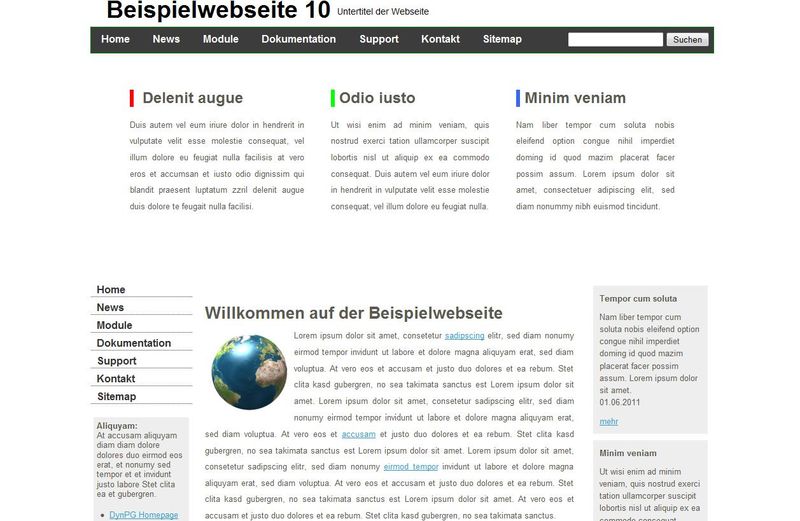Choose Sitemap in the left sidebar menu
This screenshot has height=521, width=800.
[x=116, y=397]
